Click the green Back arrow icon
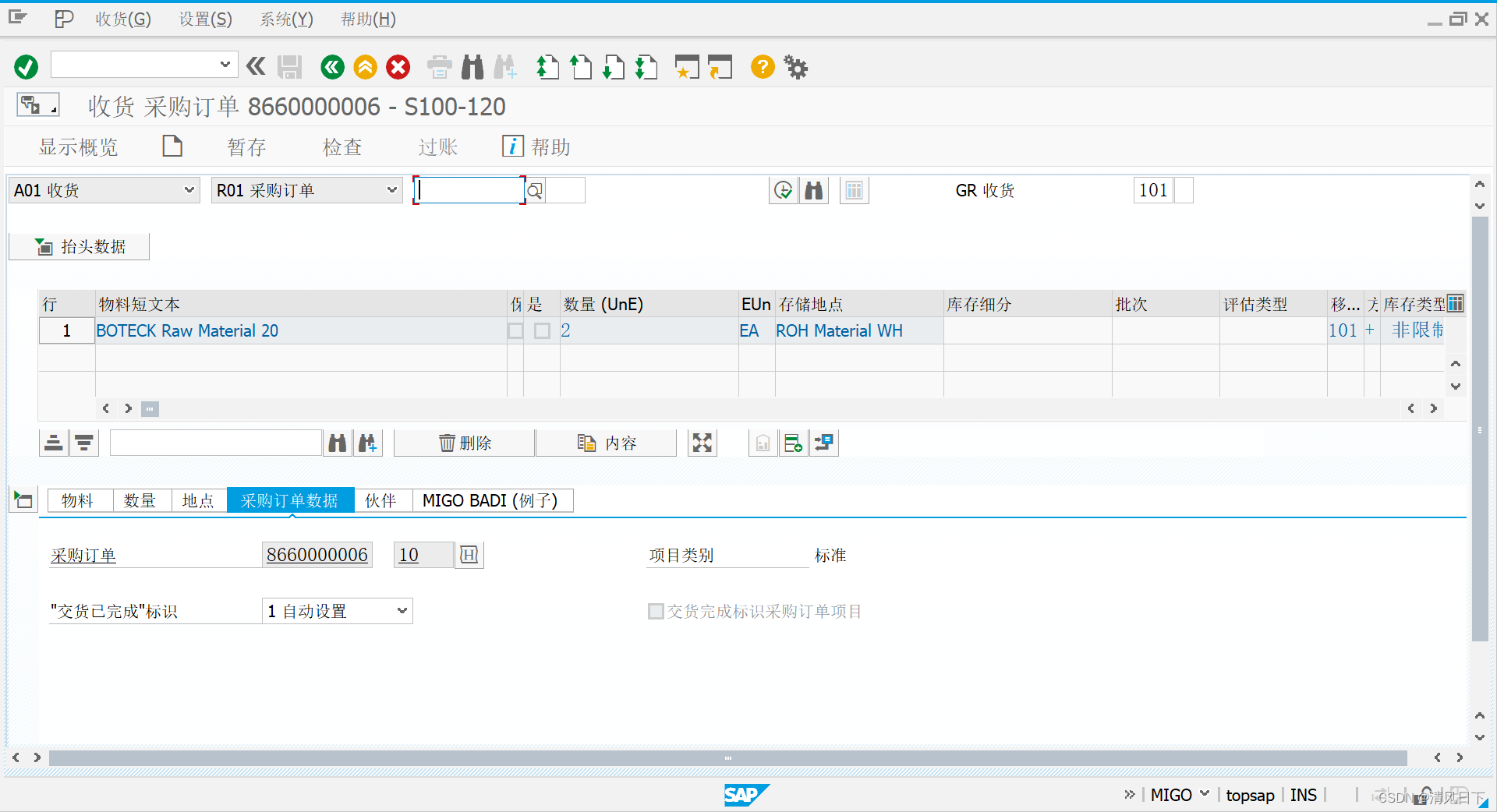Screen dimensions: 1497x812 coord(332,67)
